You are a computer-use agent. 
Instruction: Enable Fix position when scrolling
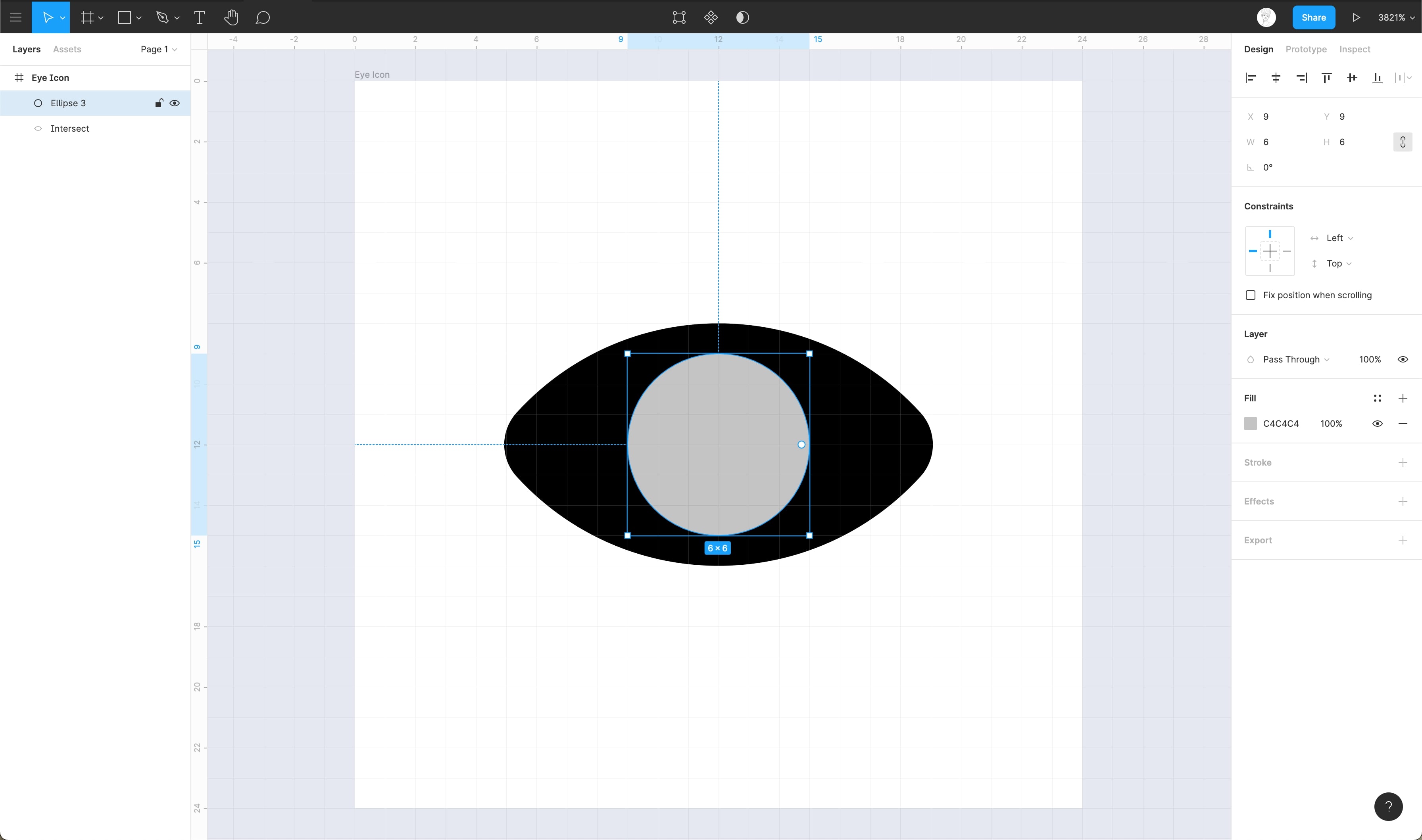coord(1251,295)
